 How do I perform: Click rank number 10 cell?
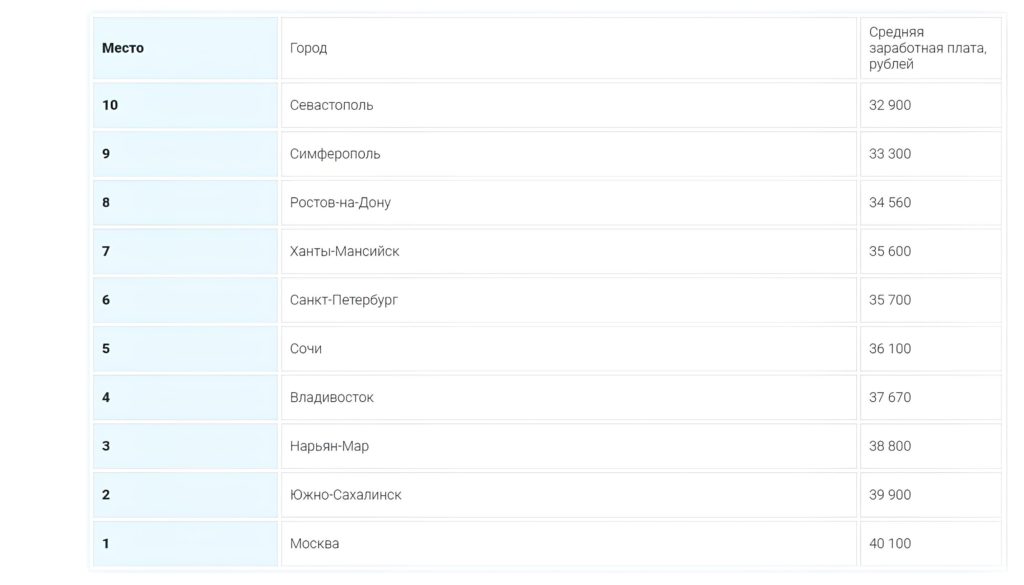pos(110,105)
